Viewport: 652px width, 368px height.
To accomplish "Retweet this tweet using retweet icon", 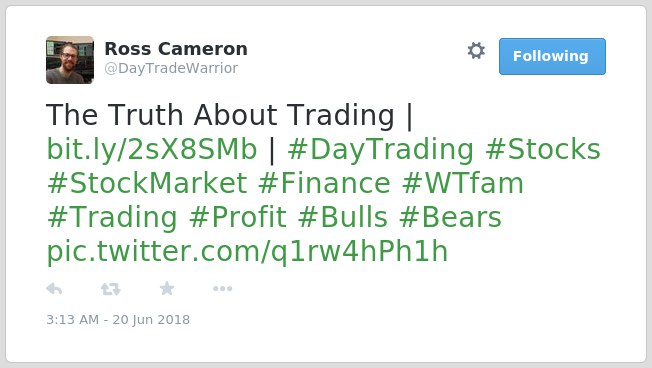I will click(x=111, y=289).
